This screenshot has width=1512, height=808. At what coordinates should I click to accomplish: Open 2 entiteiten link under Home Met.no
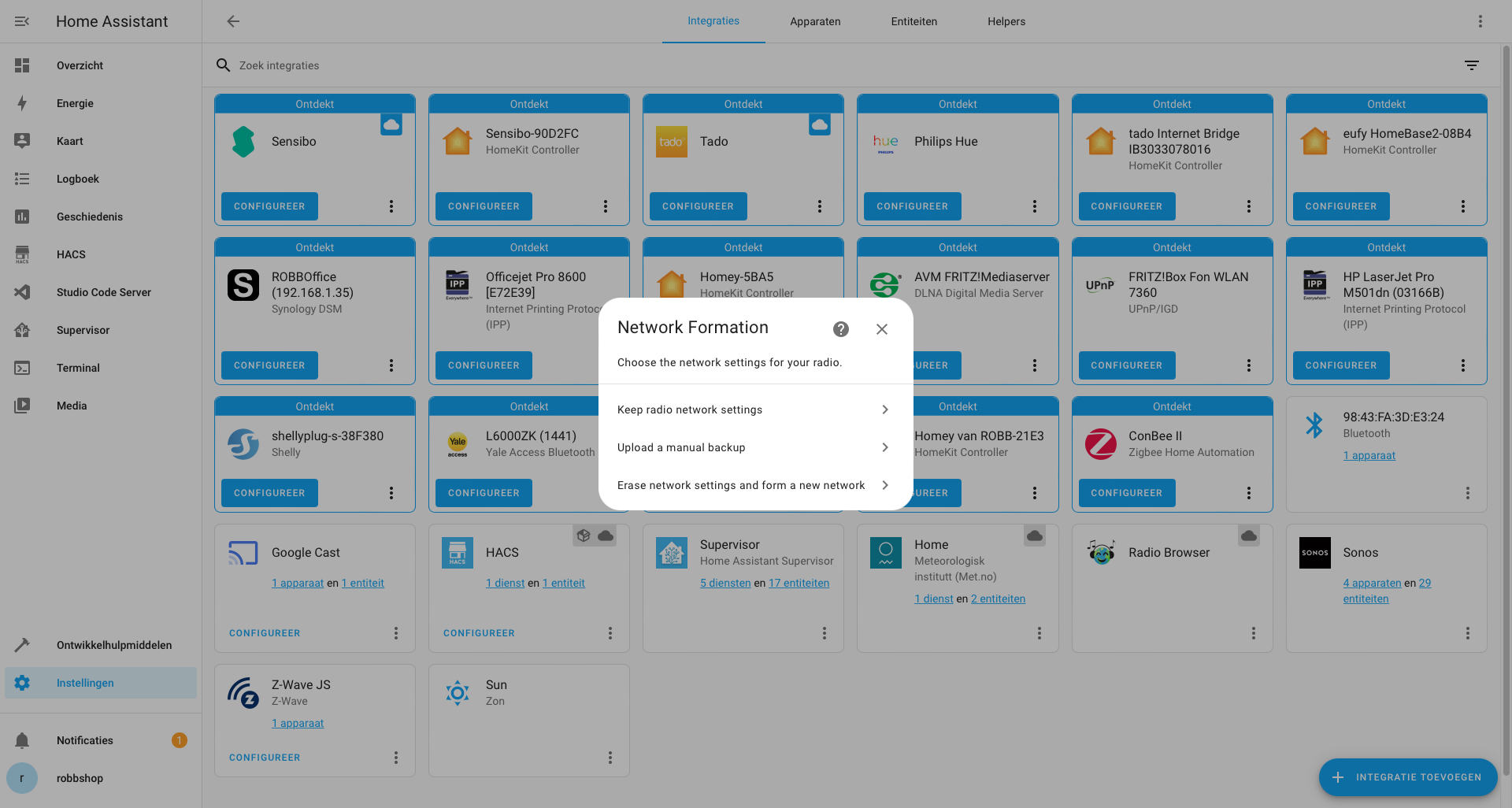(998, 599)
